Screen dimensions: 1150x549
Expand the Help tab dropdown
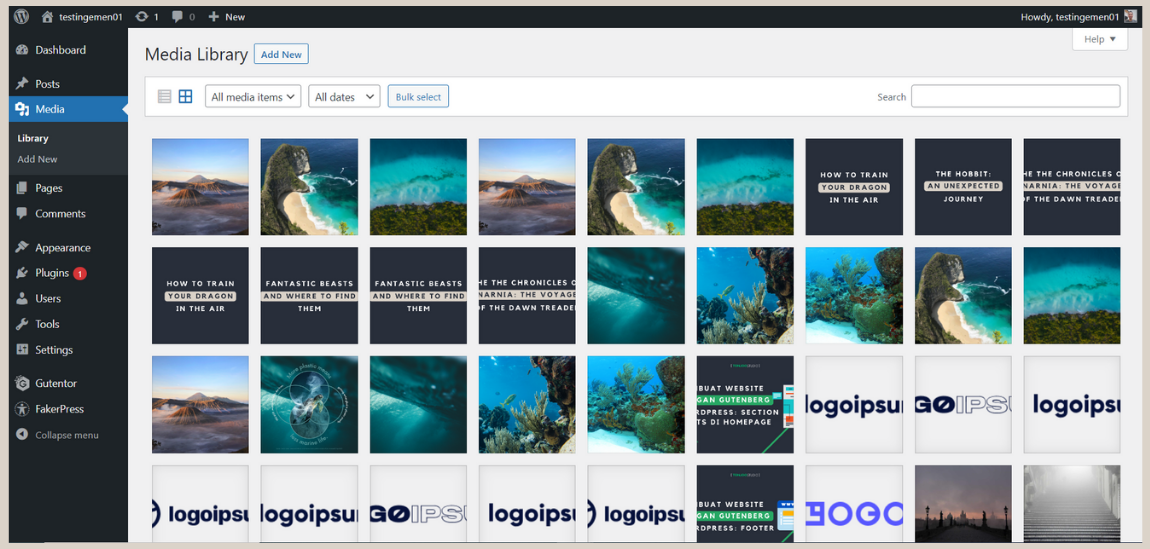click(1099, 39)
